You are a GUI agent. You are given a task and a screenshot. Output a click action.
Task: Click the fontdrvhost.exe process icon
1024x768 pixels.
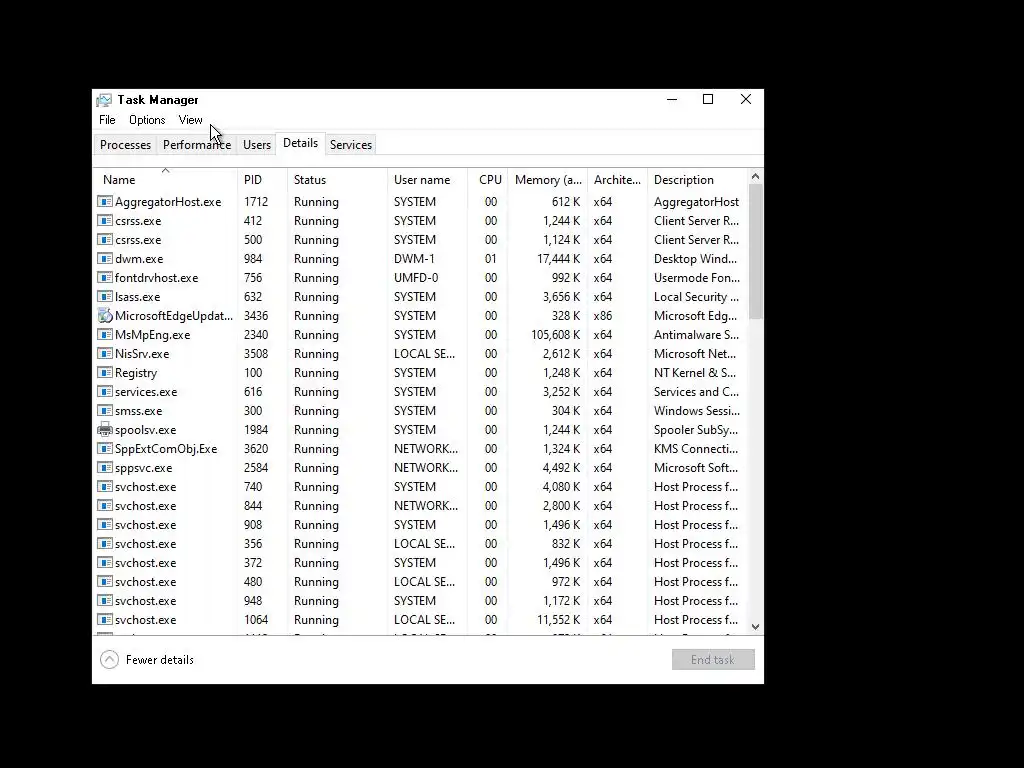(x=104, y=278)
